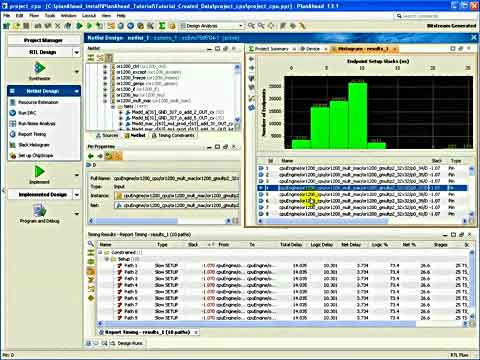Open the Implemented Design dropdown arrow
Image resolution: width=480 pixels, height=360 pixels.
coord(77,195)
